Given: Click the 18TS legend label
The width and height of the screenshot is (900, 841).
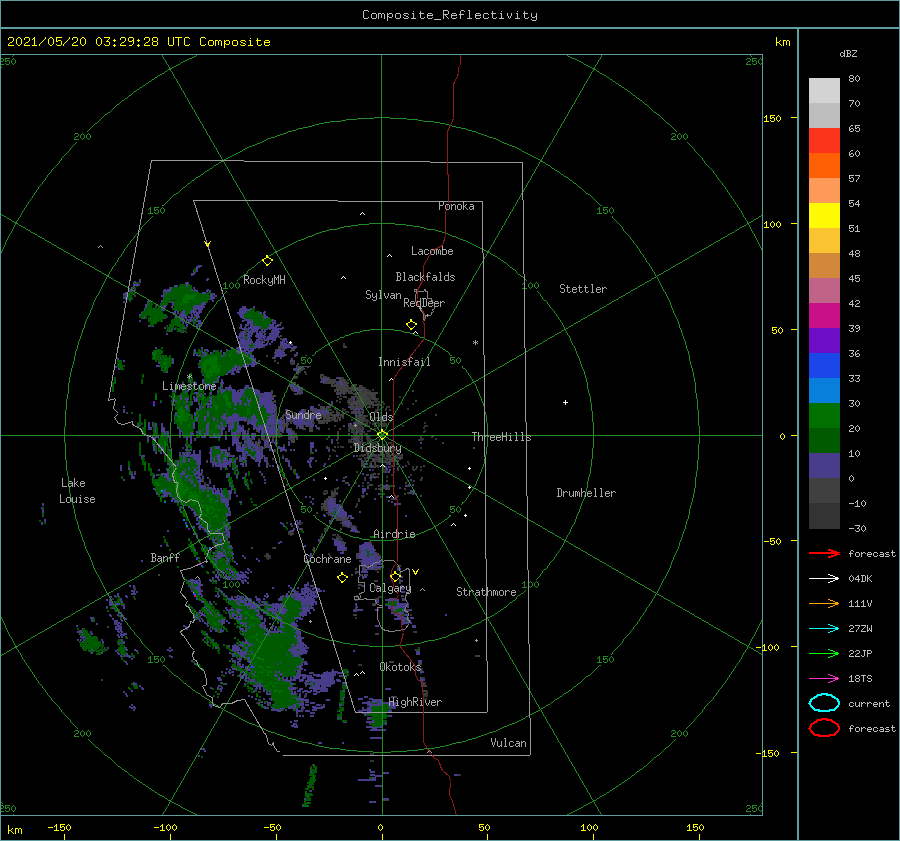Looking at the screenshot, I should point(860,679).
